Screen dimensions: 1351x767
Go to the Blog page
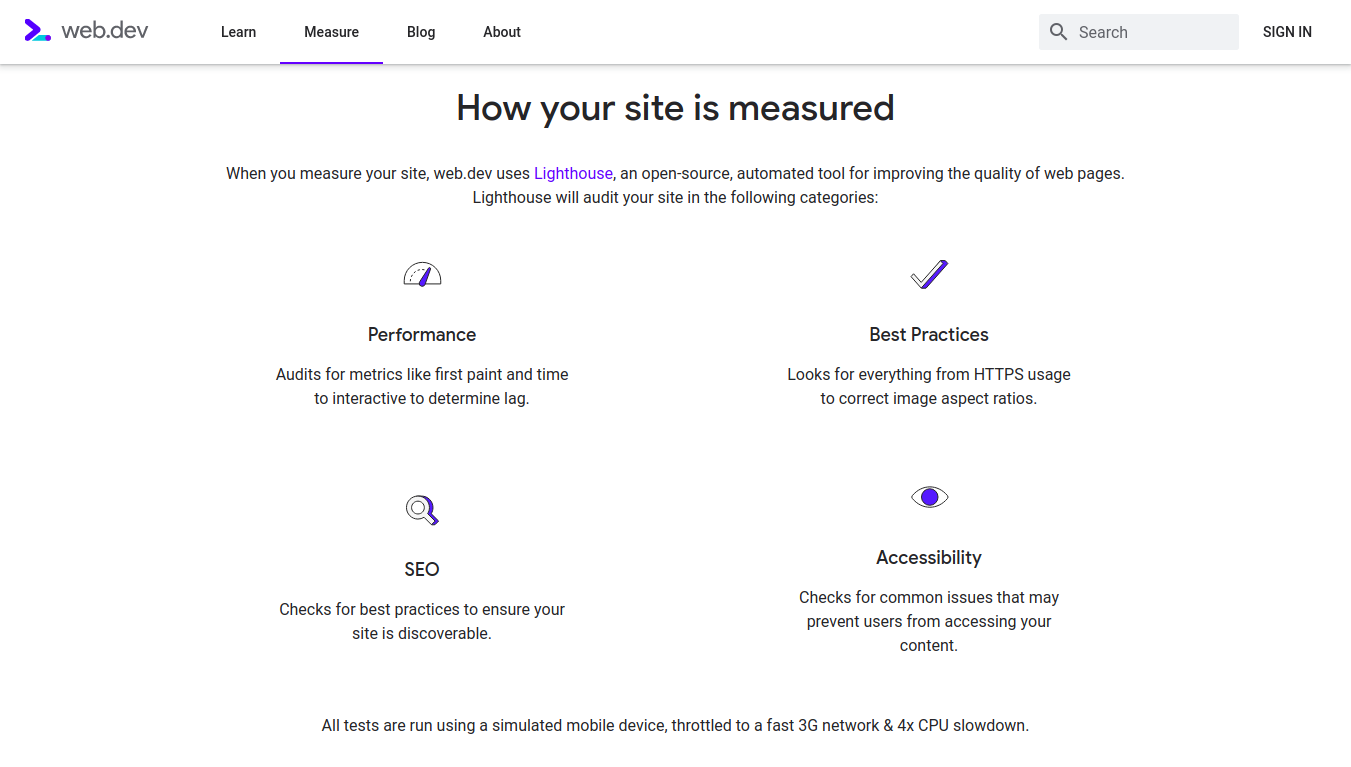click(x=421, y=32)
